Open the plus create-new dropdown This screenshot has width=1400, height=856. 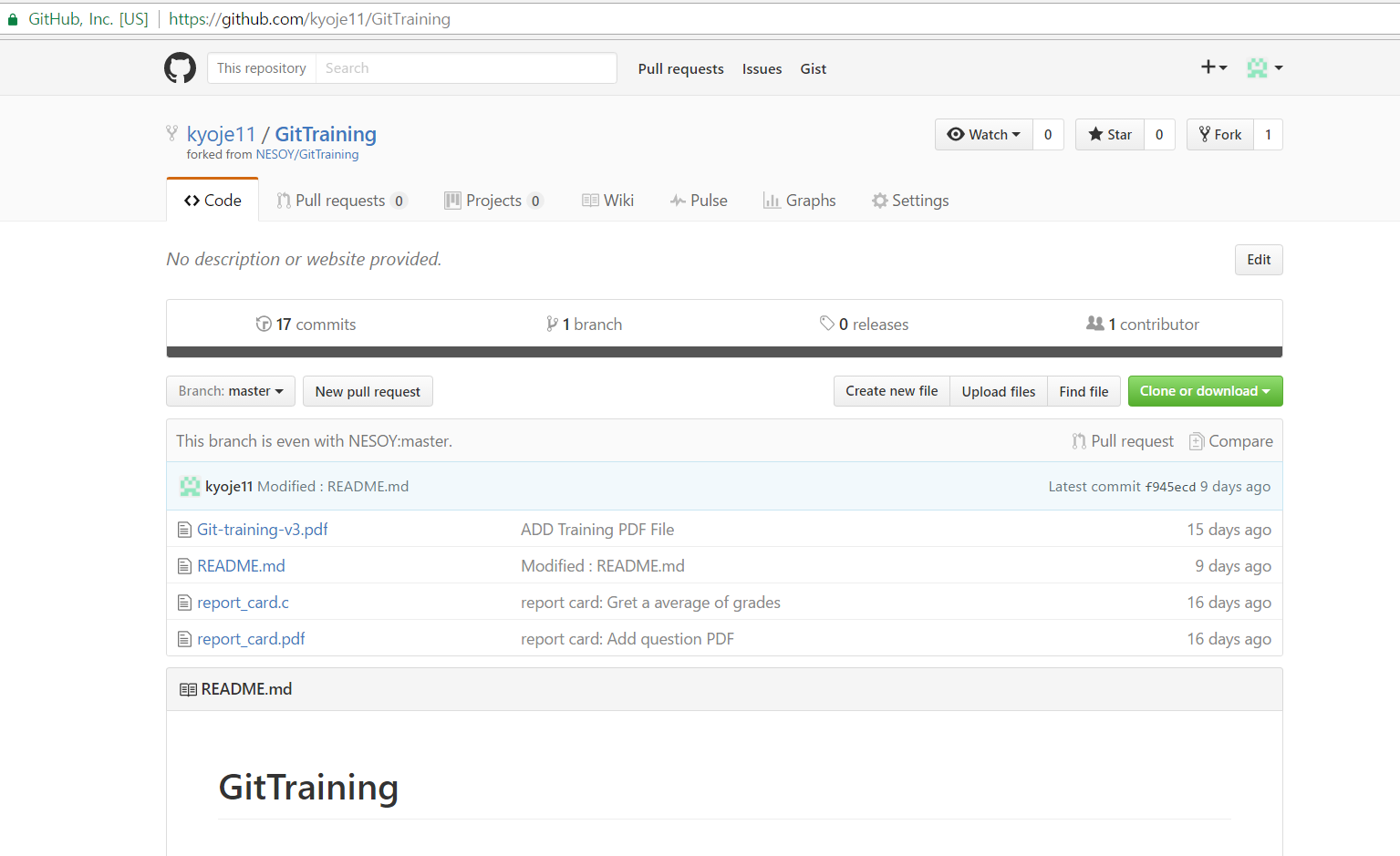(1214, 67)
